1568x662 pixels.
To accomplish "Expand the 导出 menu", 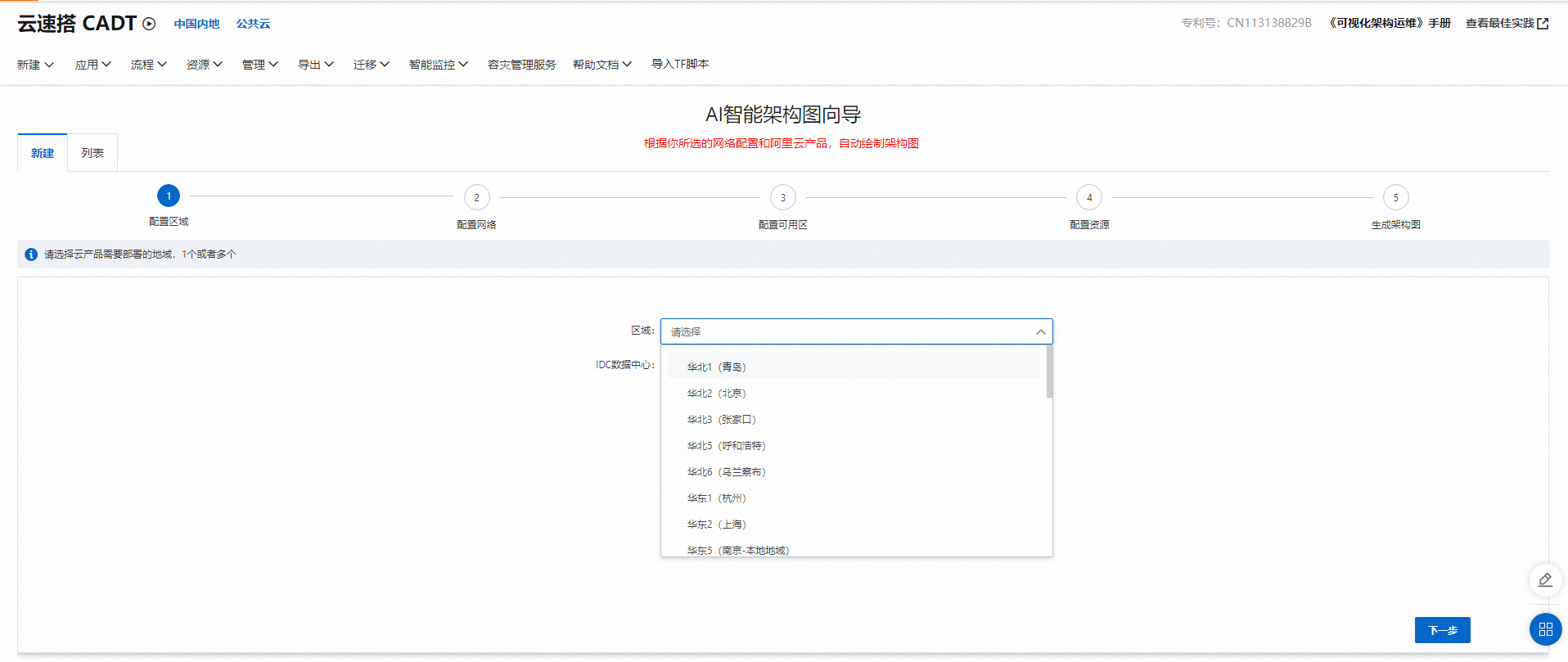I will [315, 65].
